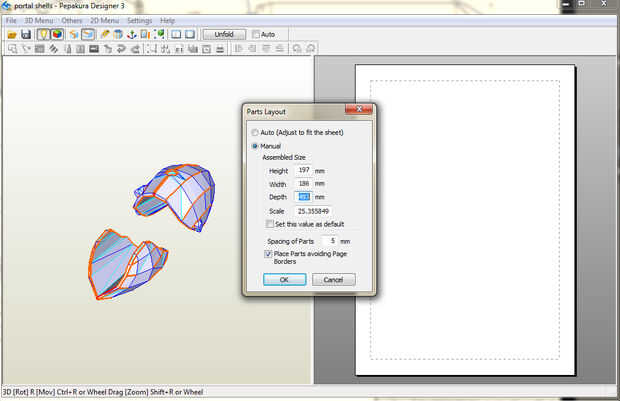
Task: Select Auto (Adjust to fit the sheet) option
Action: [255, 132]
